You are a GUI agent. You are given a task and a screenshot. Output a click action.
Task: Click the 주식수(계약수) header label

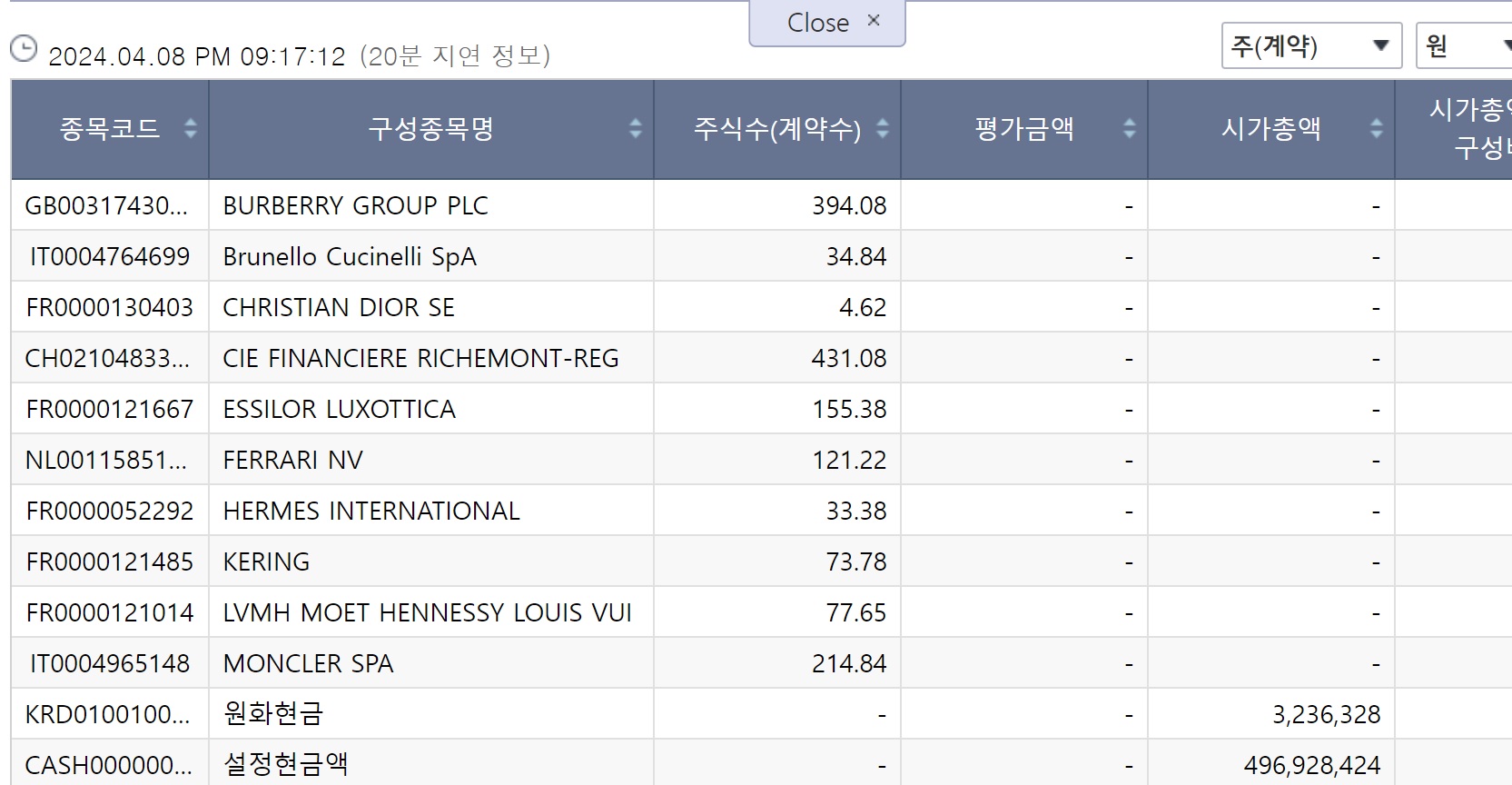point(777,129)
